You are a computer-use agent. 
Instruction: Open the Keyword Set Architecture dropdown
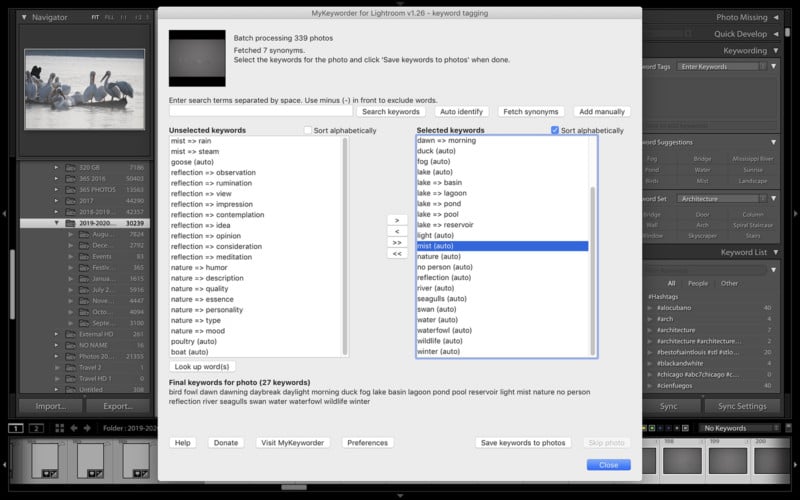[x=722, y=199]
